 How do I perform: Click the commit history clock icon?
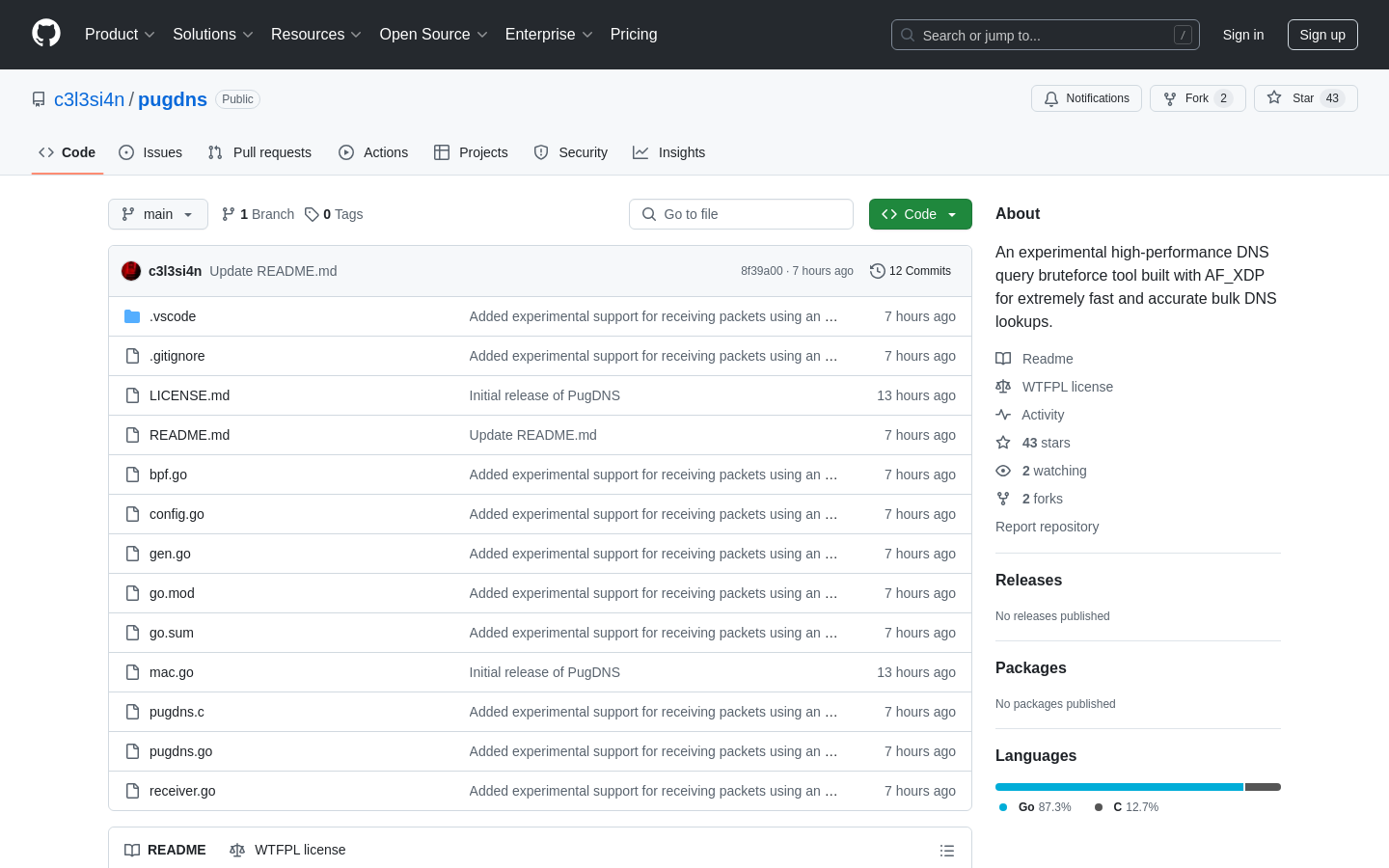pyautogui.click(x=877, y=271)
